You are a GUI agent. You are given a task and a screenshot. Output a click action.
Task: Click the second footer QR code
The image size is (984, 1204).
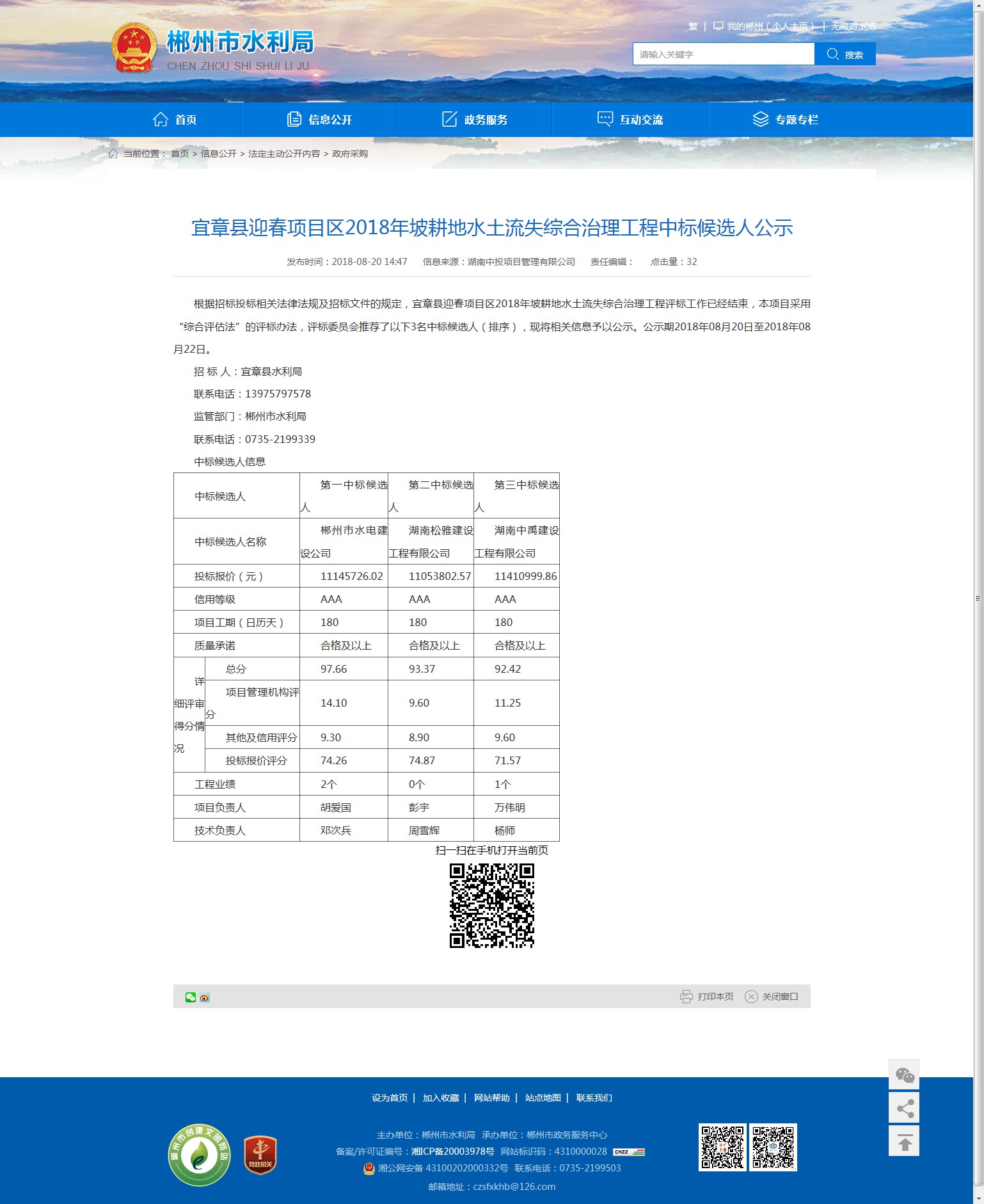click(x=774, y=1148)
